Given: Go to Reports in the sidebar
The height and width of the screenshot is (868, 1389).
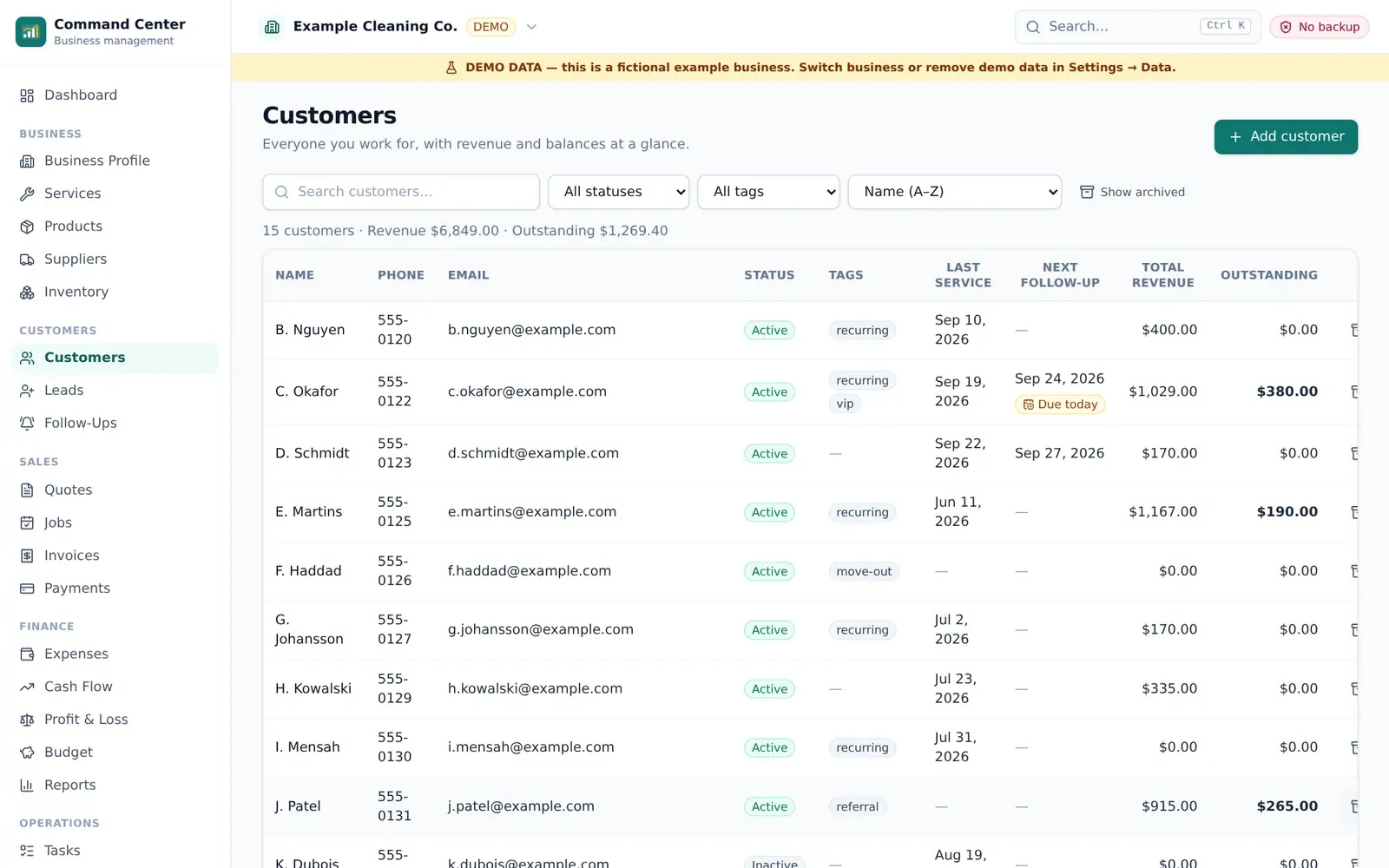Looking at the screenshot, I should [115, 786].
